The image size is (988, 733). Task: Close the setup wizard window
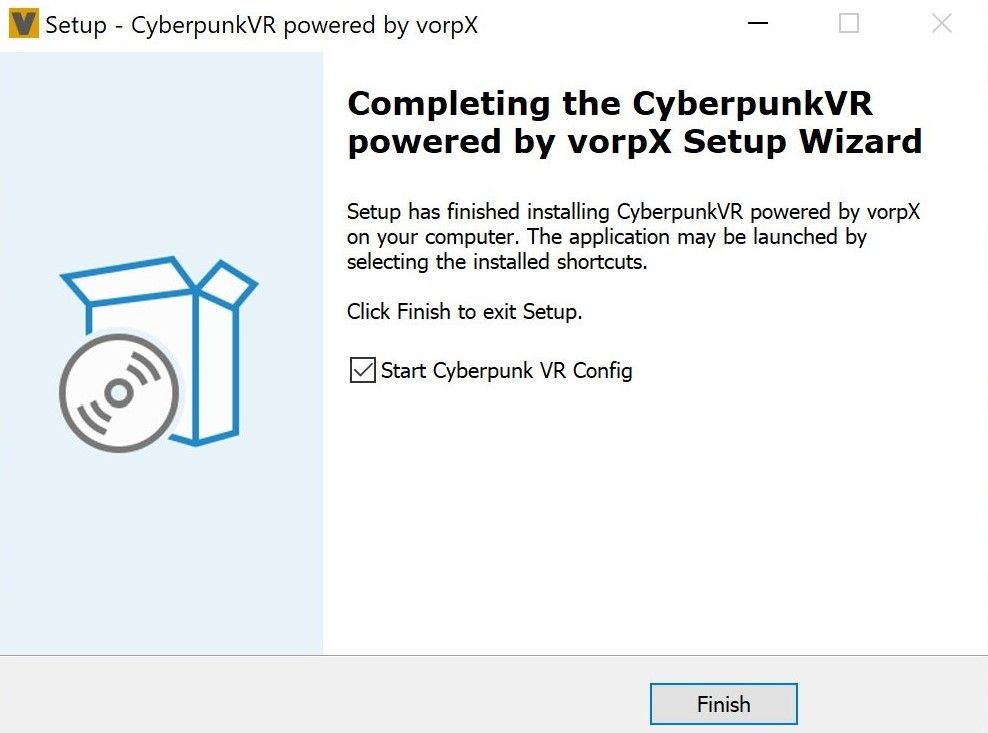(x=941, y=23)
